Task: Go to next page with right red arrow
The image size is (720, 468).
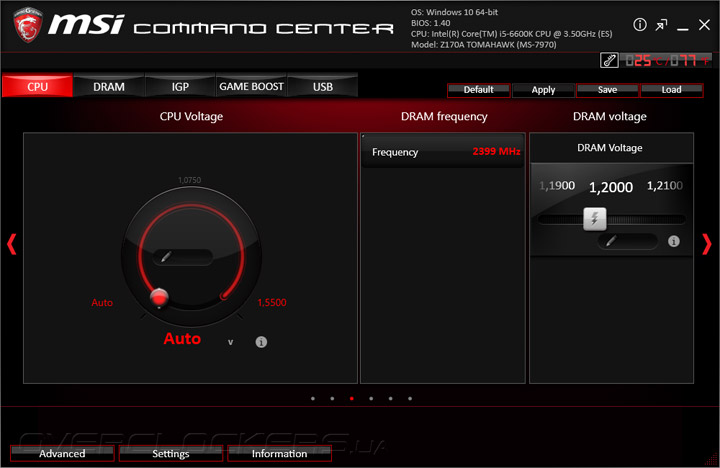Action: pos(707,244)
